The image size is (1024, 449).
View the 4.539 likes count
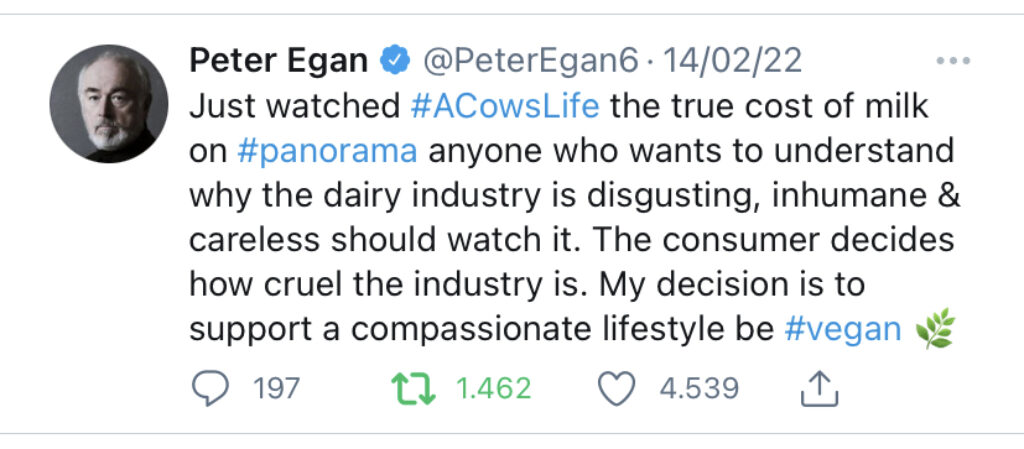(x=699, y=390)
